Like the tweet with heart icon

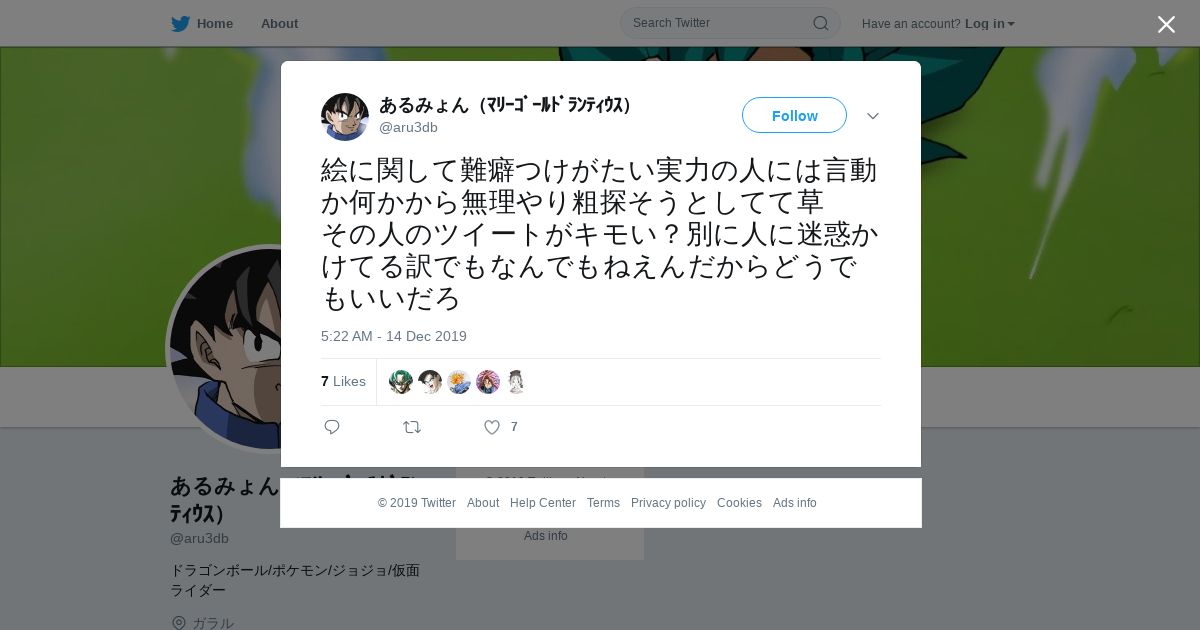(x=492, y=427)
